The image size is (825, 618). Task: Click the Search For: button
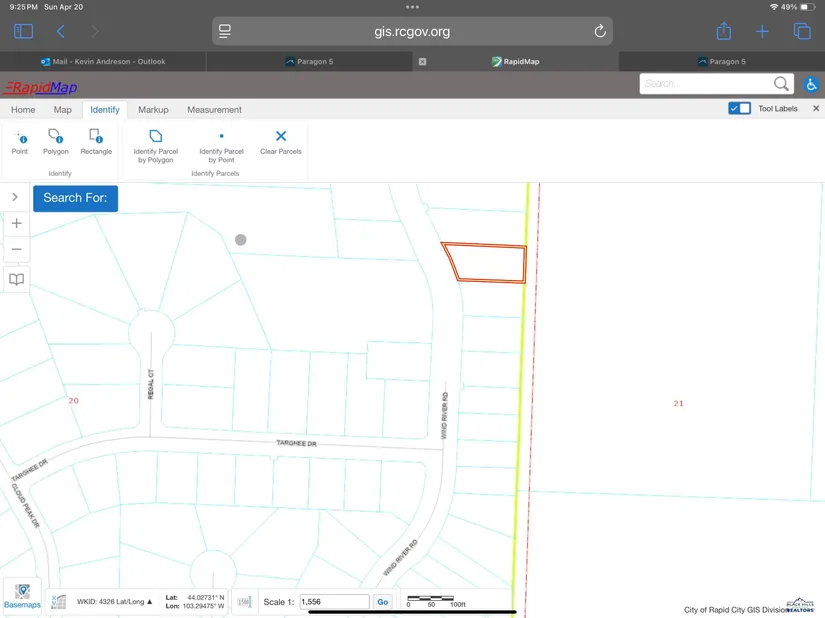click(75, 198)
